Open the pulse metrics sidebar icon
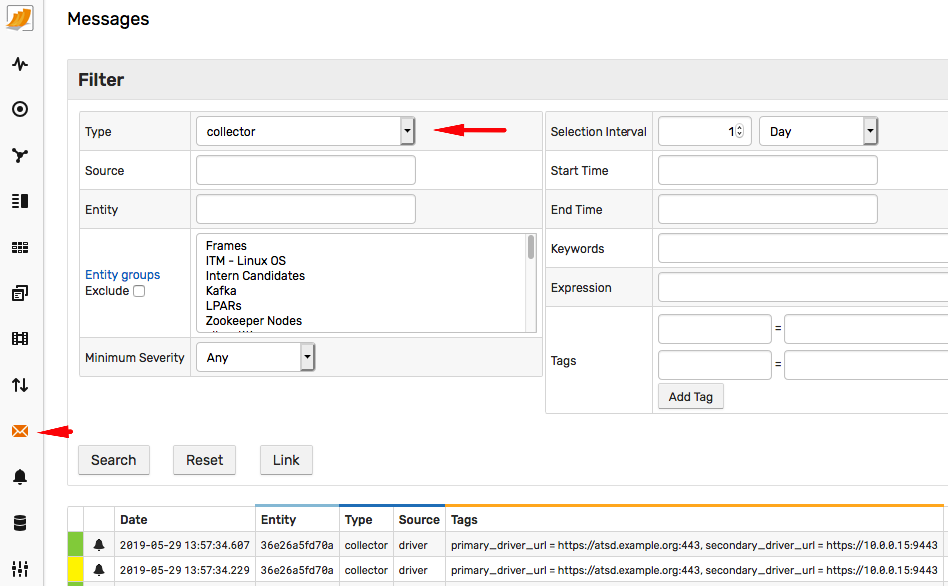Viewport: 948px width, 586px height. pyautogui.click(x=20, y=63)
